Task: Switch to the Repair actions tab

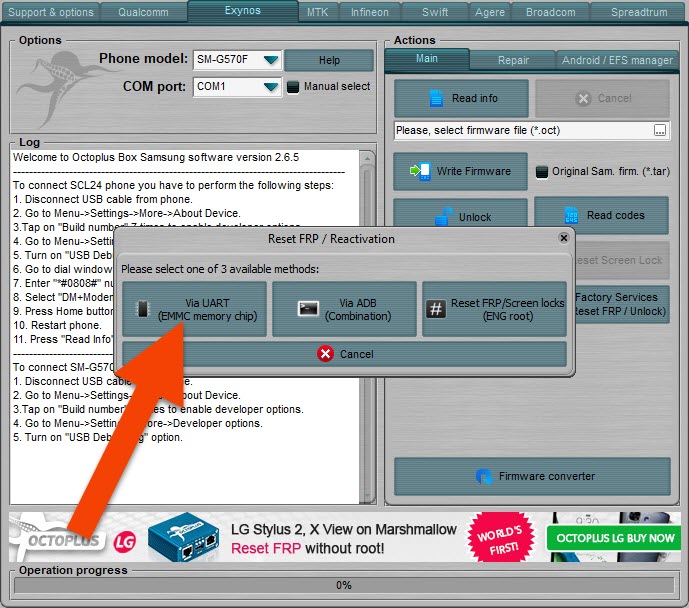Action: (513, 60)
